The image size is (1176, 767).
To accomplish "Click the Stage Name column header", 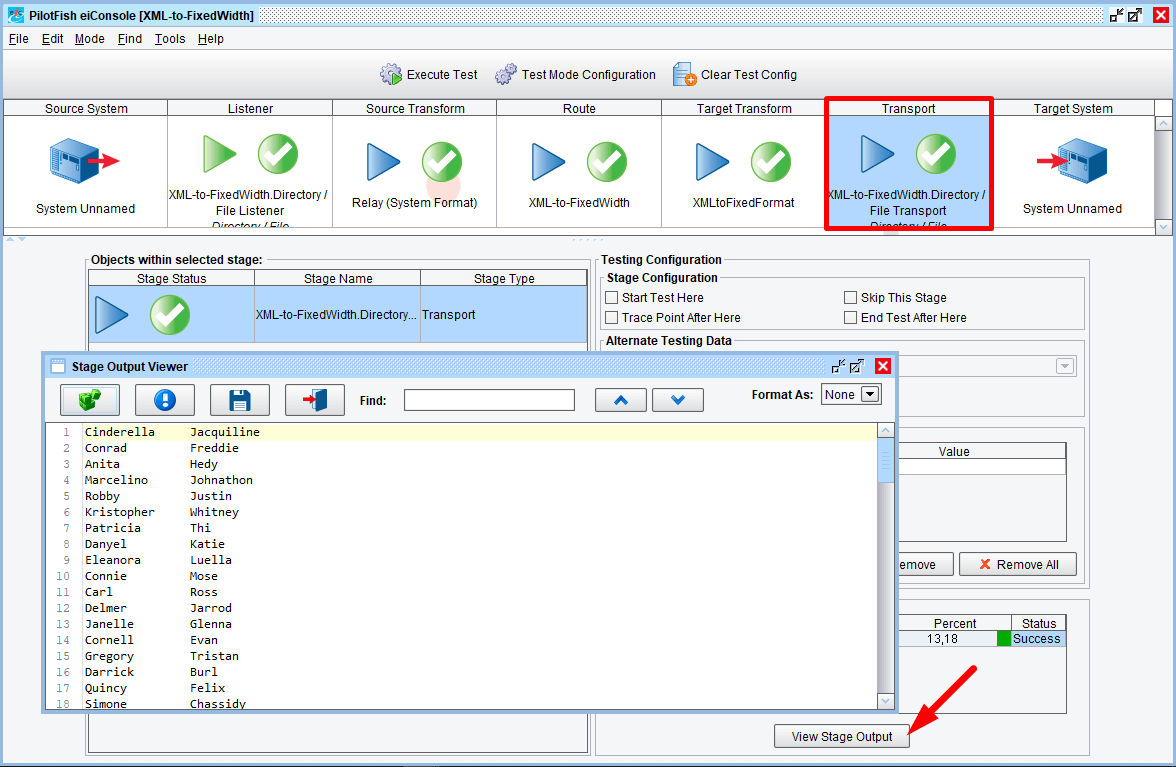I will [338, 278].
